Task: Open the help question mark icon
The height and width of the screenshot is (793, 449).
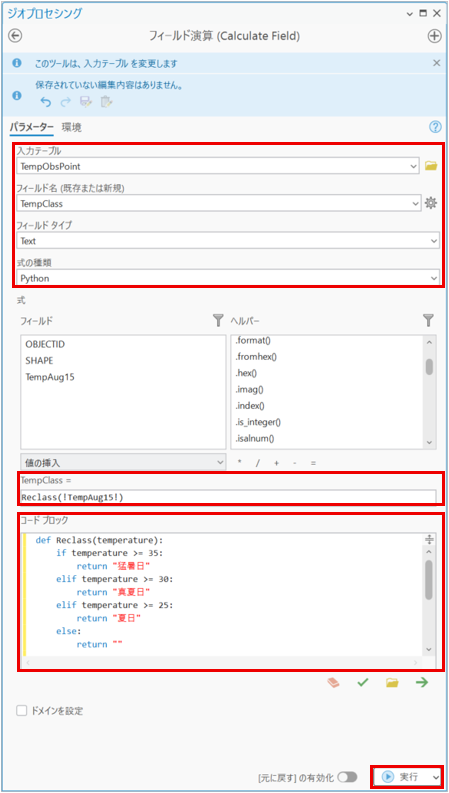Action: [x=435, y=127]
